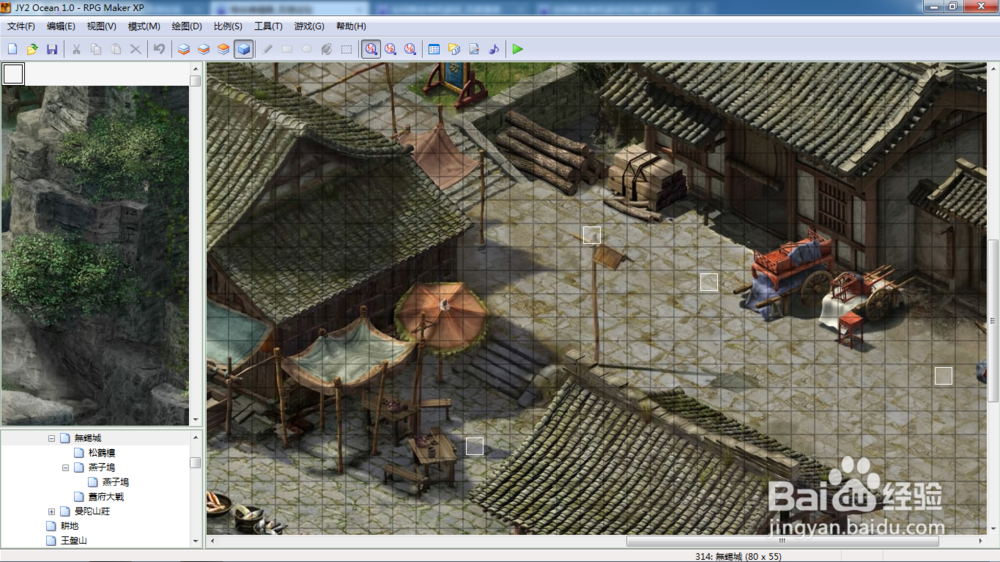Click the Delete X icon
The width and height of the screenshot is (1000, 562).
[135, 49]
